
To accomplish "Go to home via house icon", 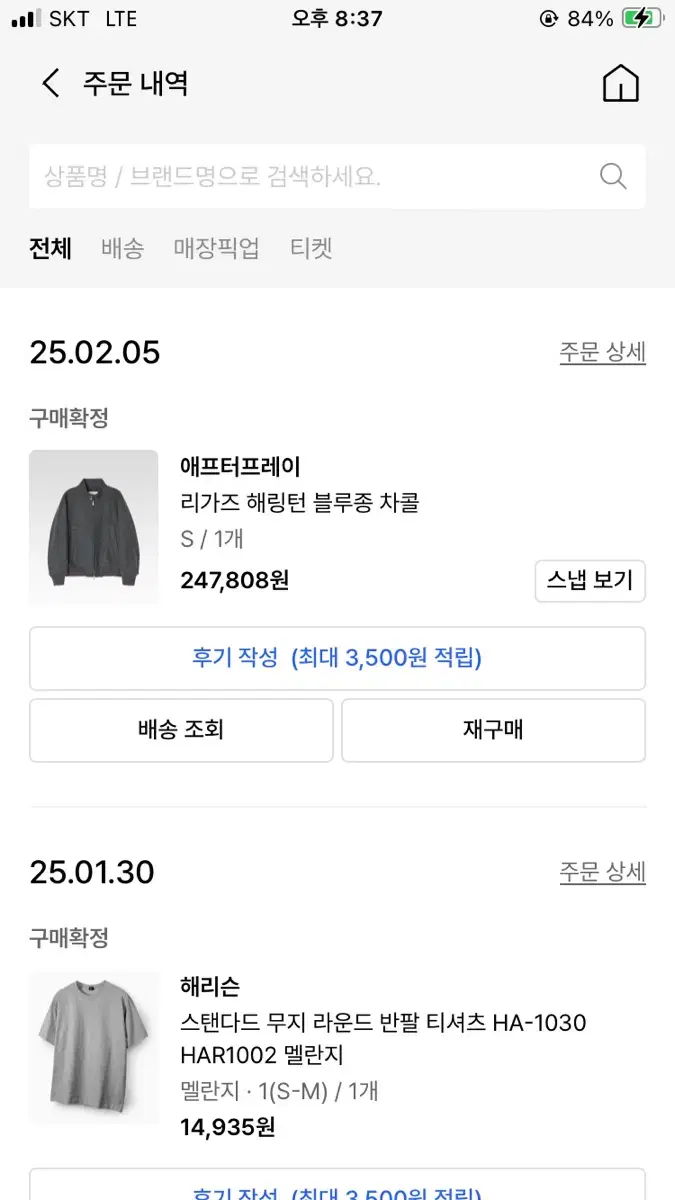I will coord(620,84).
